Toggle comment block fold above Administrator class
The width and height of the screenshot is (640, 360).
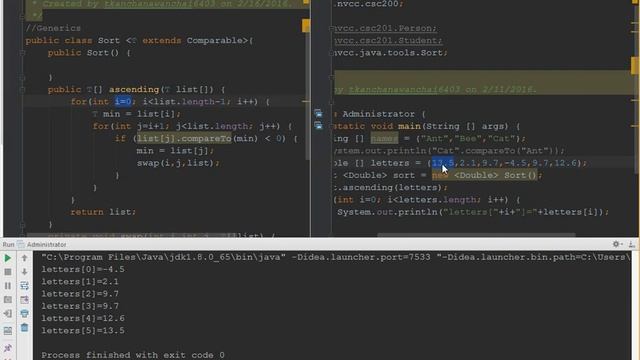point(332,77)
